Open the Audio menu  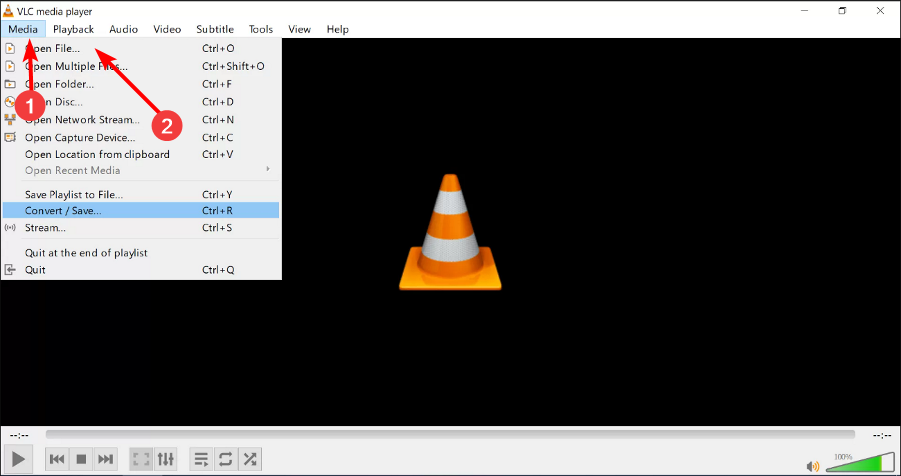coord(124,29)
